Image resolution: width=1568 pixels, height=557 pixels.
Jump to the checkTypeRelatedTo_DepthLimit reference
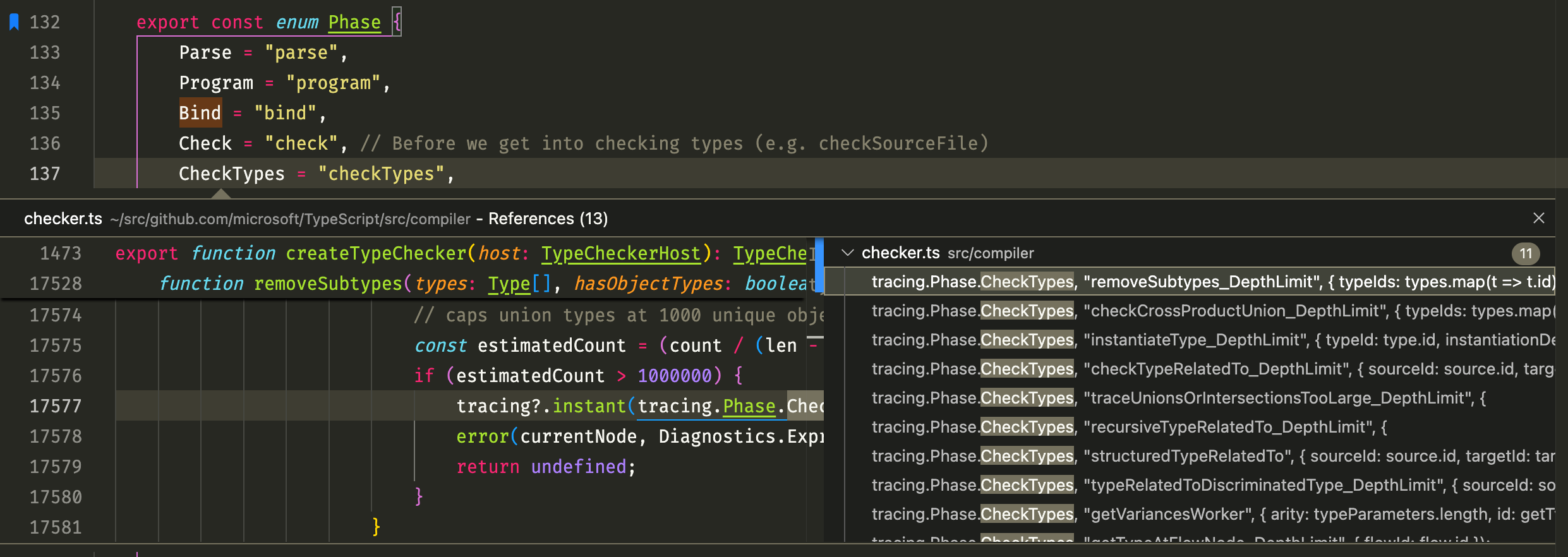pyautogui.click(x=1200, y=369)
